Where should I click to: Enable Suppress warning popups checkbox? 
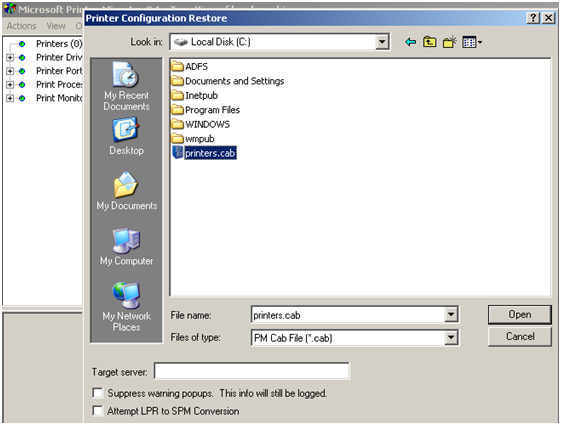[97, 393]
